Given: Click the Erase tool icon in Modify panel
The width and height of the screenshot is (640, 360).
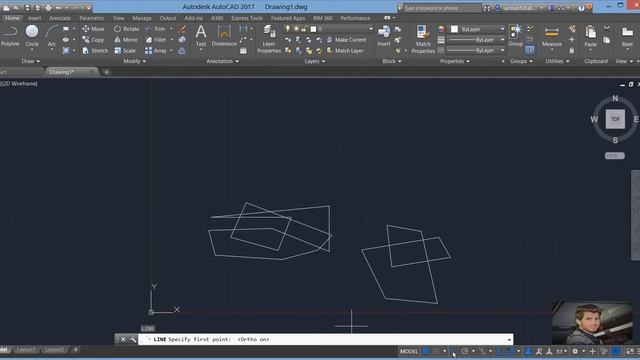Looking at the screenshot, I should 182,29.
